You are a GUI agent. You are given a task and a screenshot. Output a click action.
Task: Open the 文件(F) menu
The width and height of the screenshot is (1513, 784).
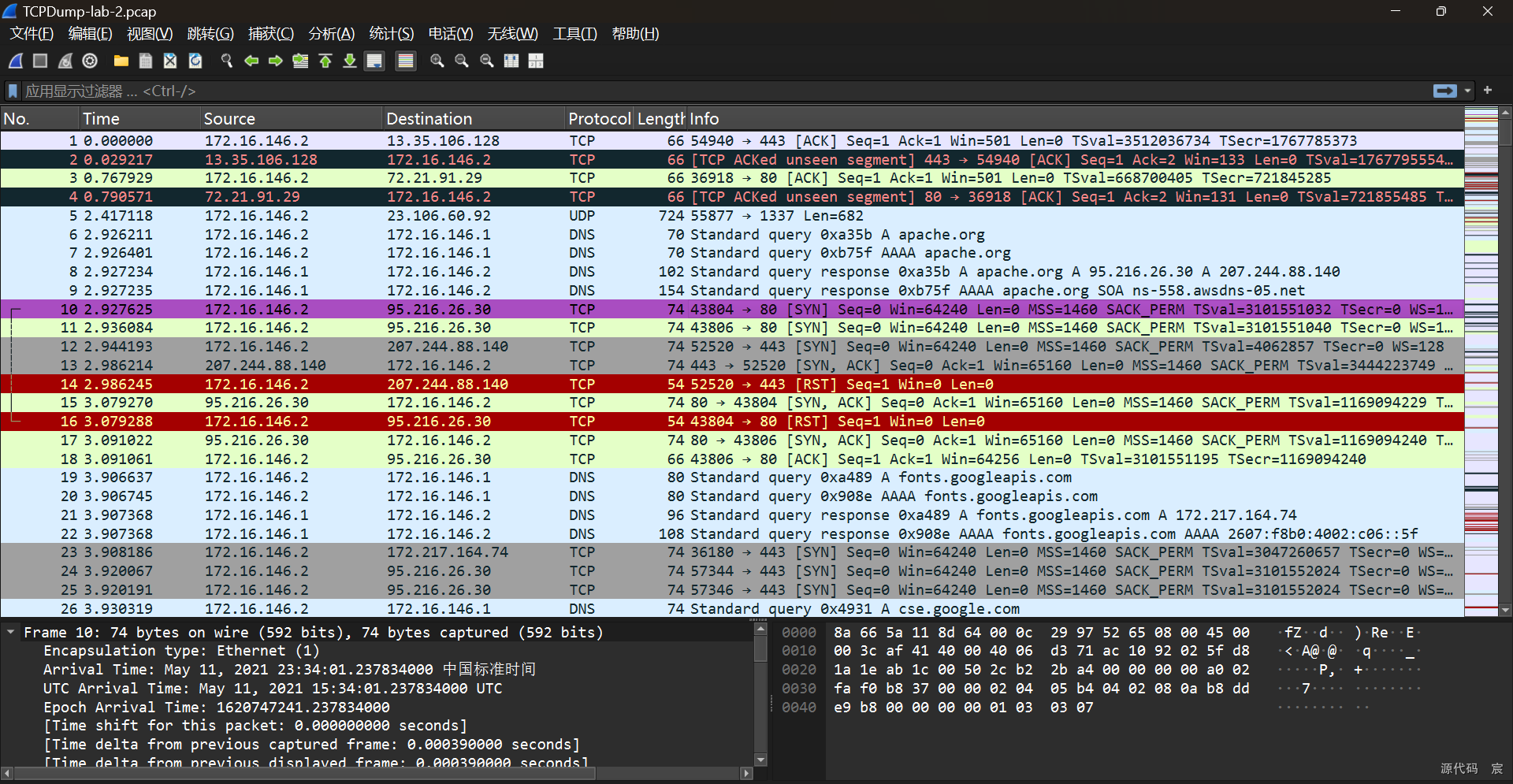tap(32, 34)
